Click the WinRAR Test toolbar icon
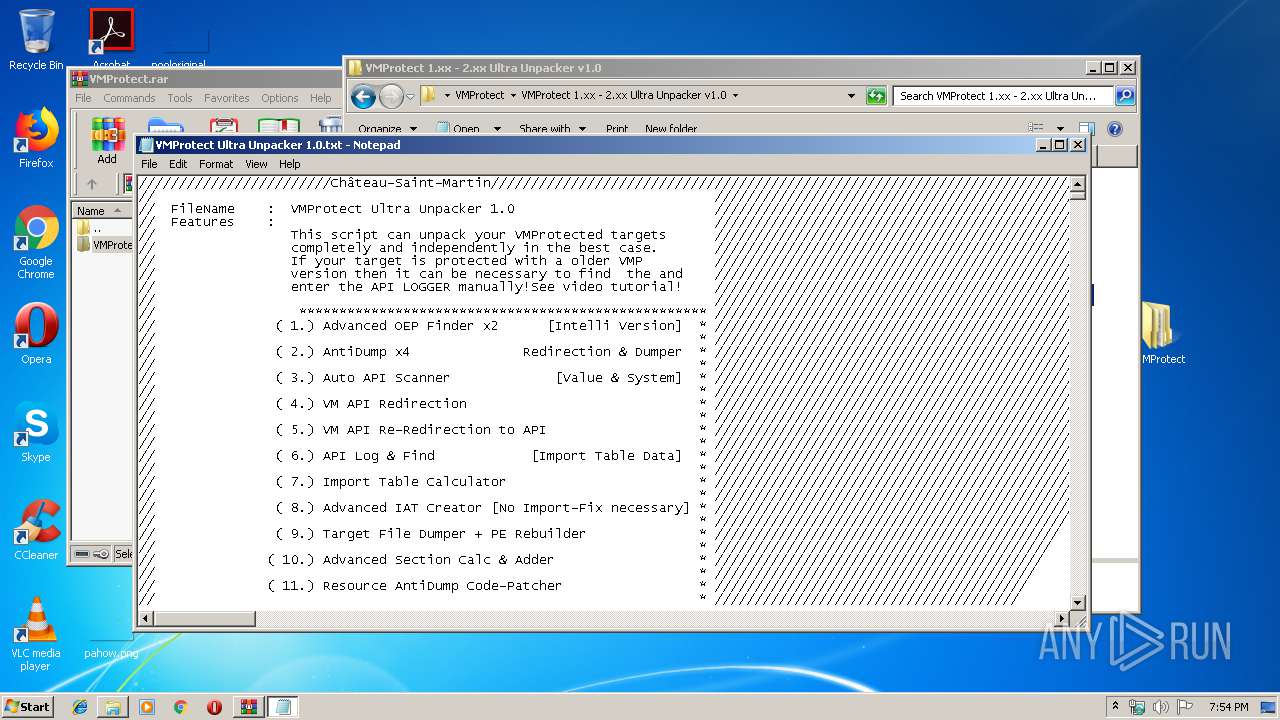Screen dimensions: 1280x720 223,126
